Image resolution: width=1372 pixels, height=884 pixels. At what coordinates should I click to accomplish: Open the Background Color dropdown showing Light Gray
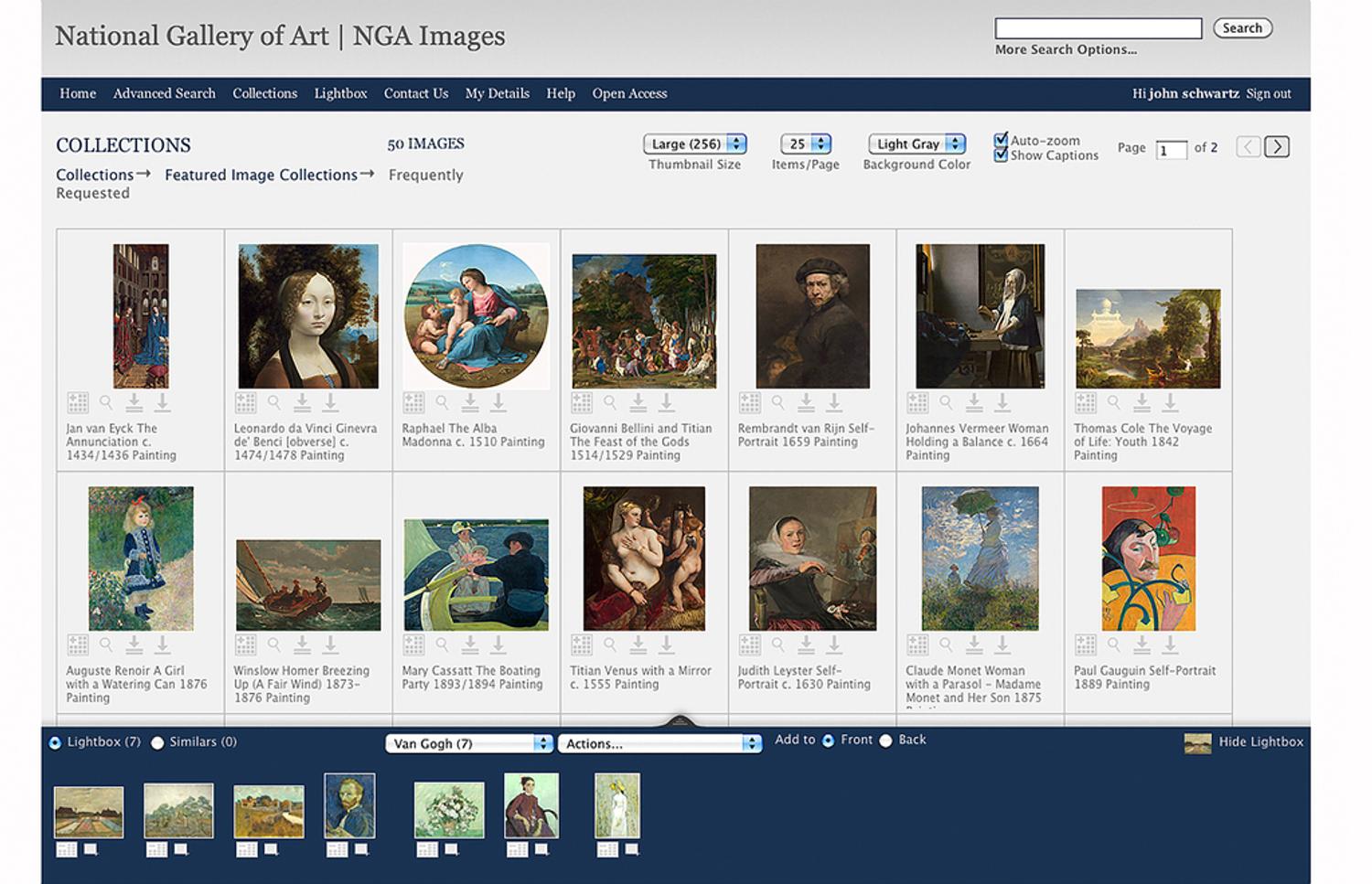pos(916,144)
